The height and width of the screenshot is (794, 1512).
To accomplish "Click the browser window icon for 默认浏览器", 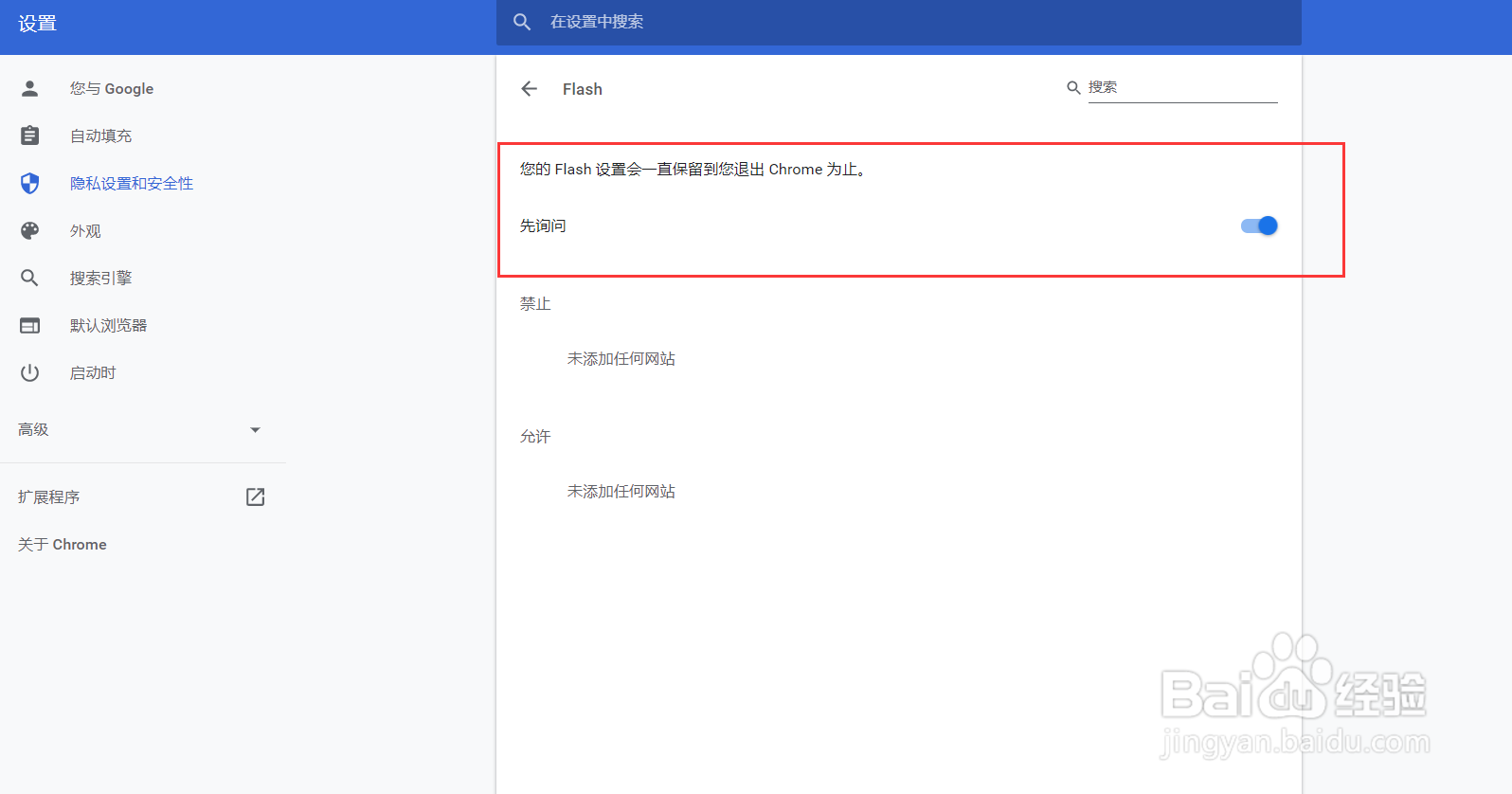I will pos(30,325).
